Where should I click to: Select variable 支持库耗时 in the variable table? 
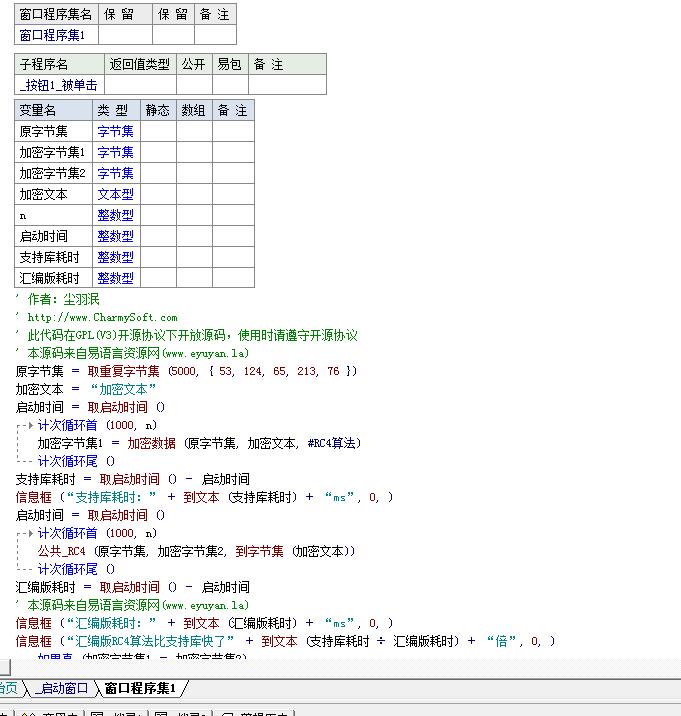click(53, 257)
